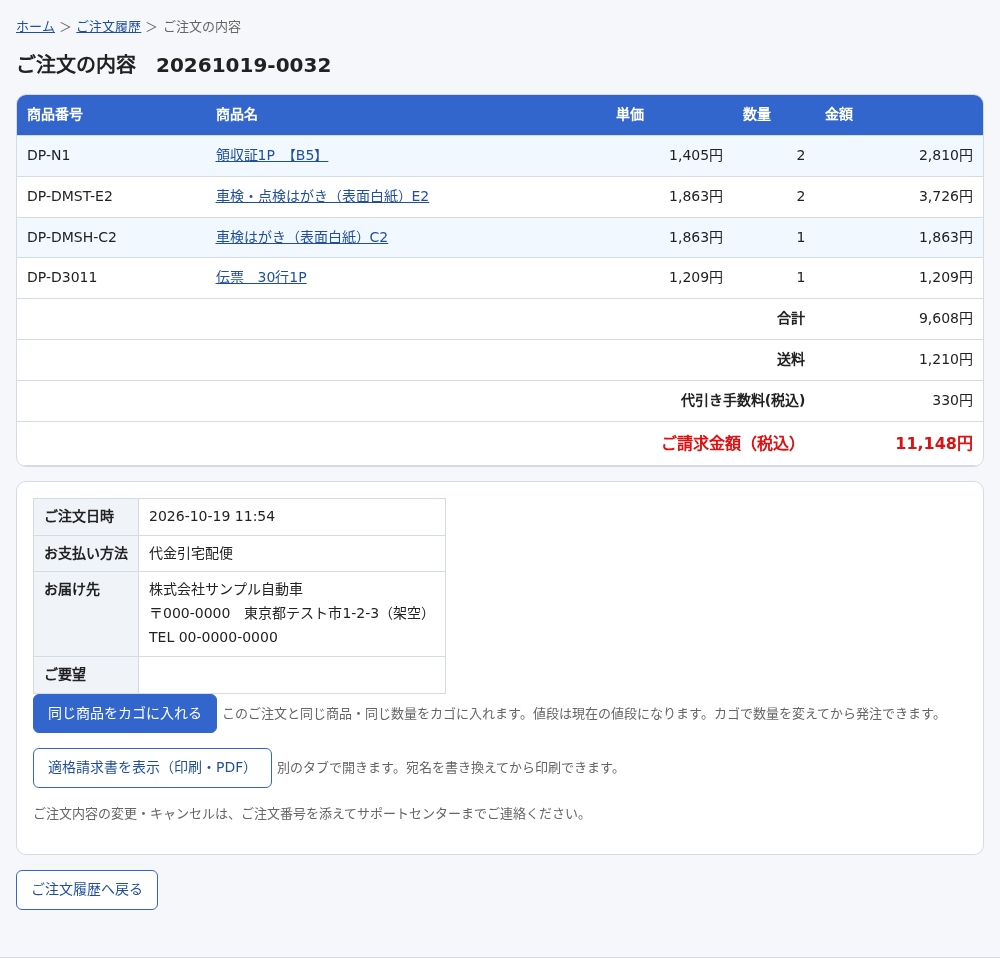This screenshot has height=958, width=1000.
Task: Click the お届け先 label cell
Action: pyautogui.click(x=86, y=614)
